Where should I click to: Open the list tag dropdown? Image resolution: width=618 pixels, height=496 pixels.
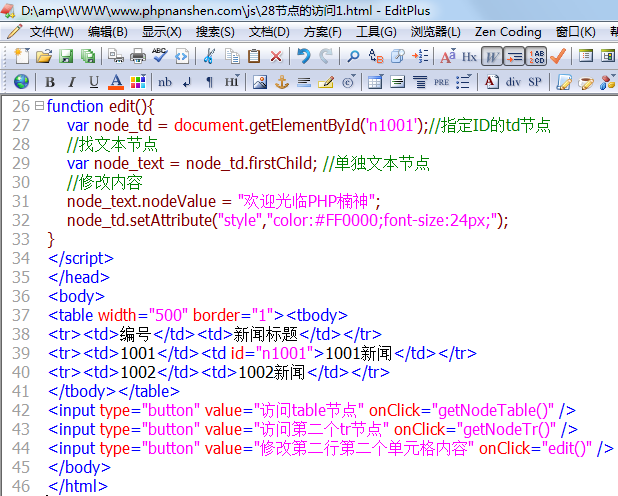(464, 82)
